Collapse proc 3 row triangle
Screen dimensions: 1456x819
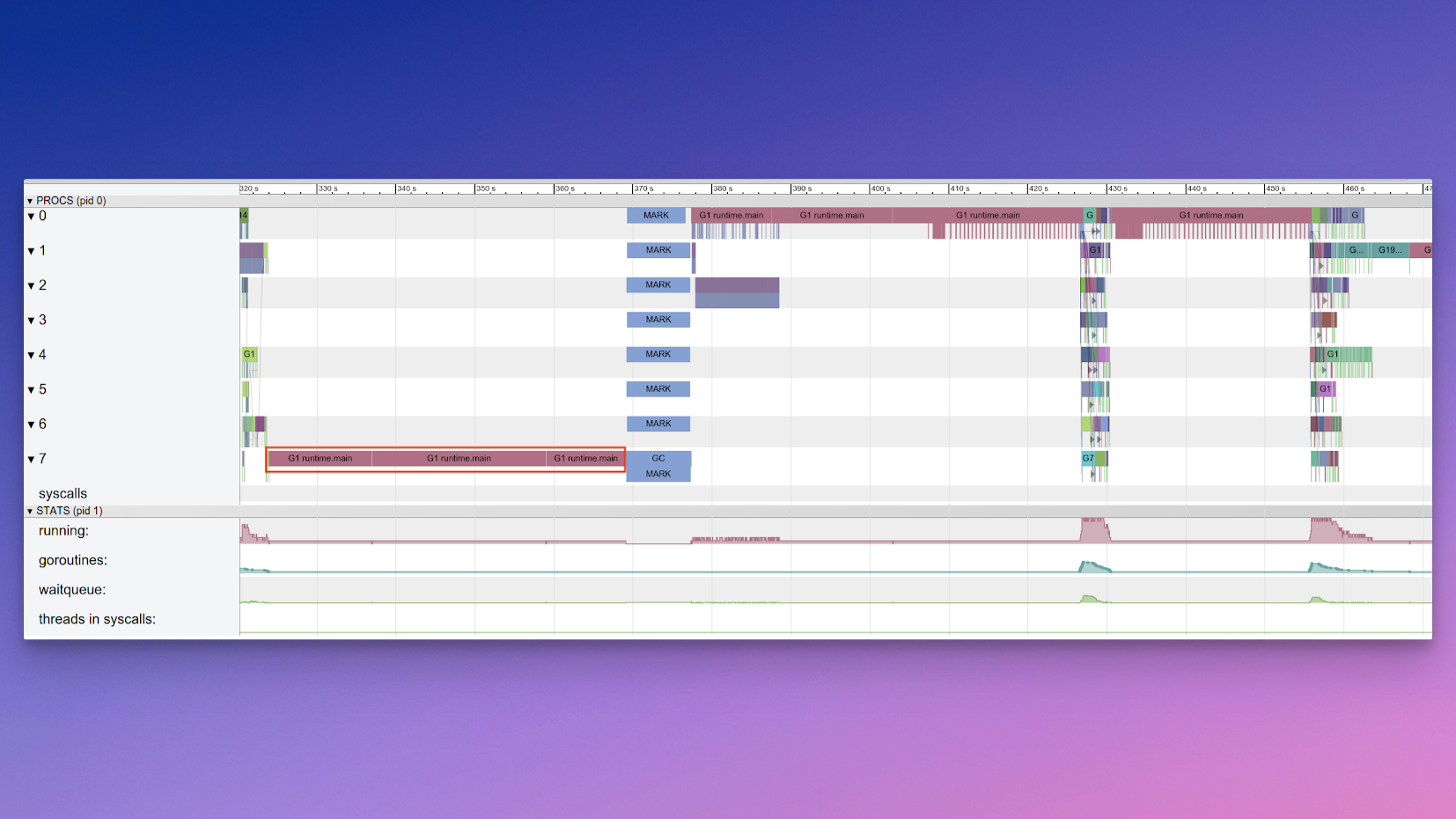click(31, 321)
